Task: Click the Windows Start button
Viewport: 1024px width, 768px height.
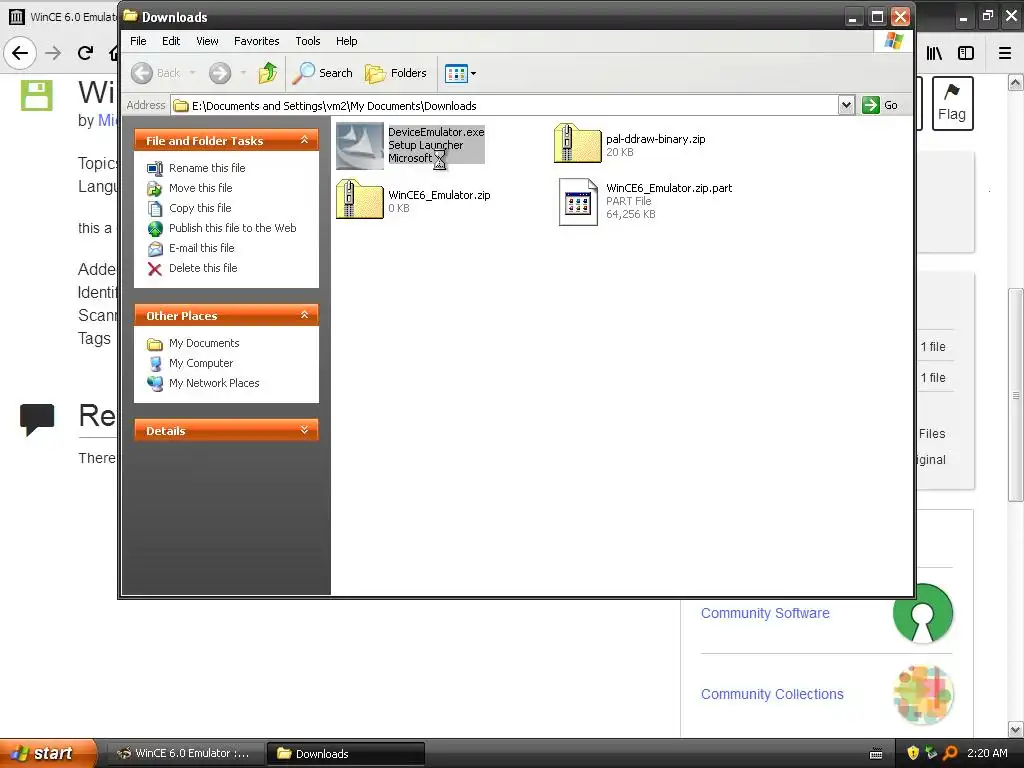Action: [x=46, y=753]
